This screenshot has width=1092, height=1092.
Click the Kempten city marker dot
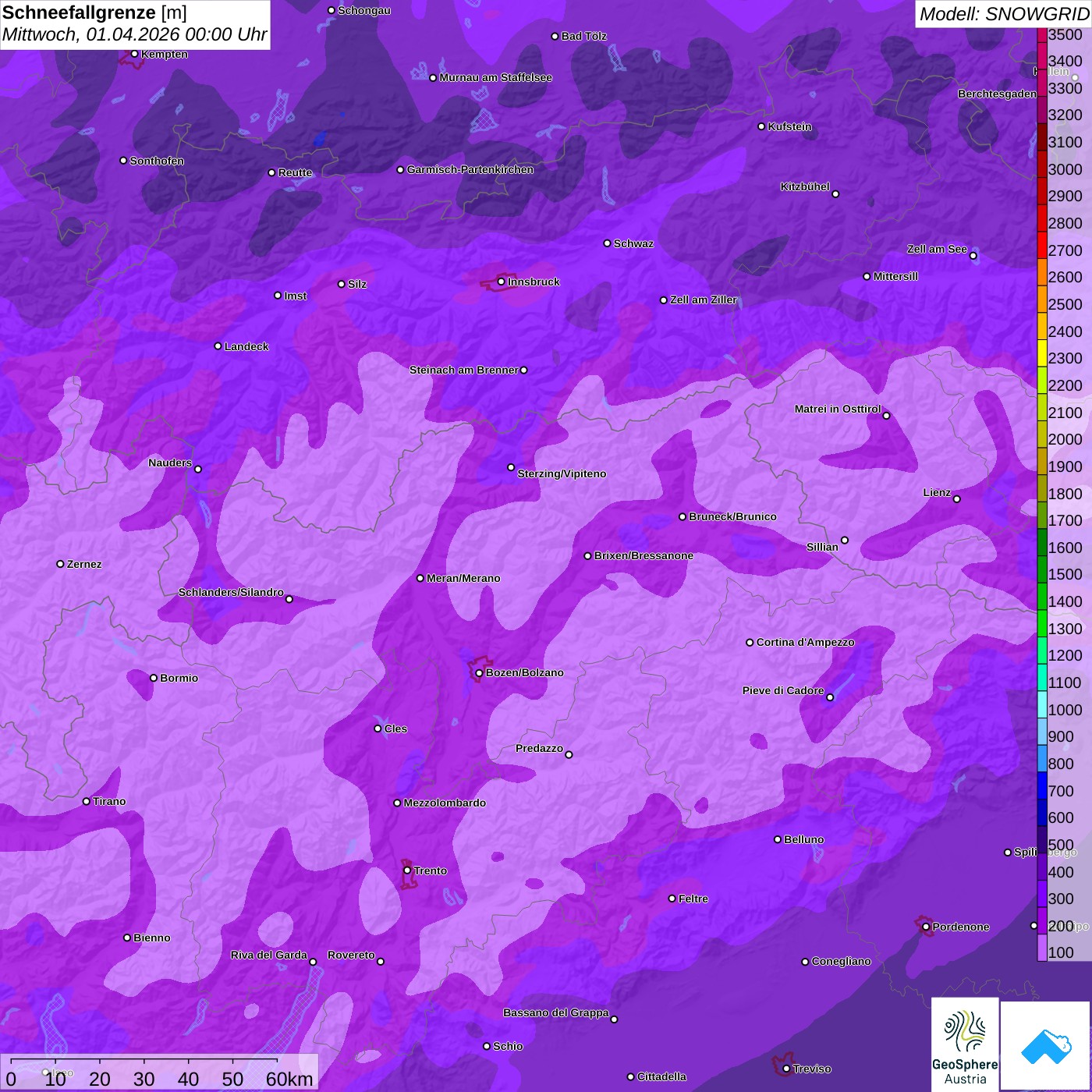point(135,54)
